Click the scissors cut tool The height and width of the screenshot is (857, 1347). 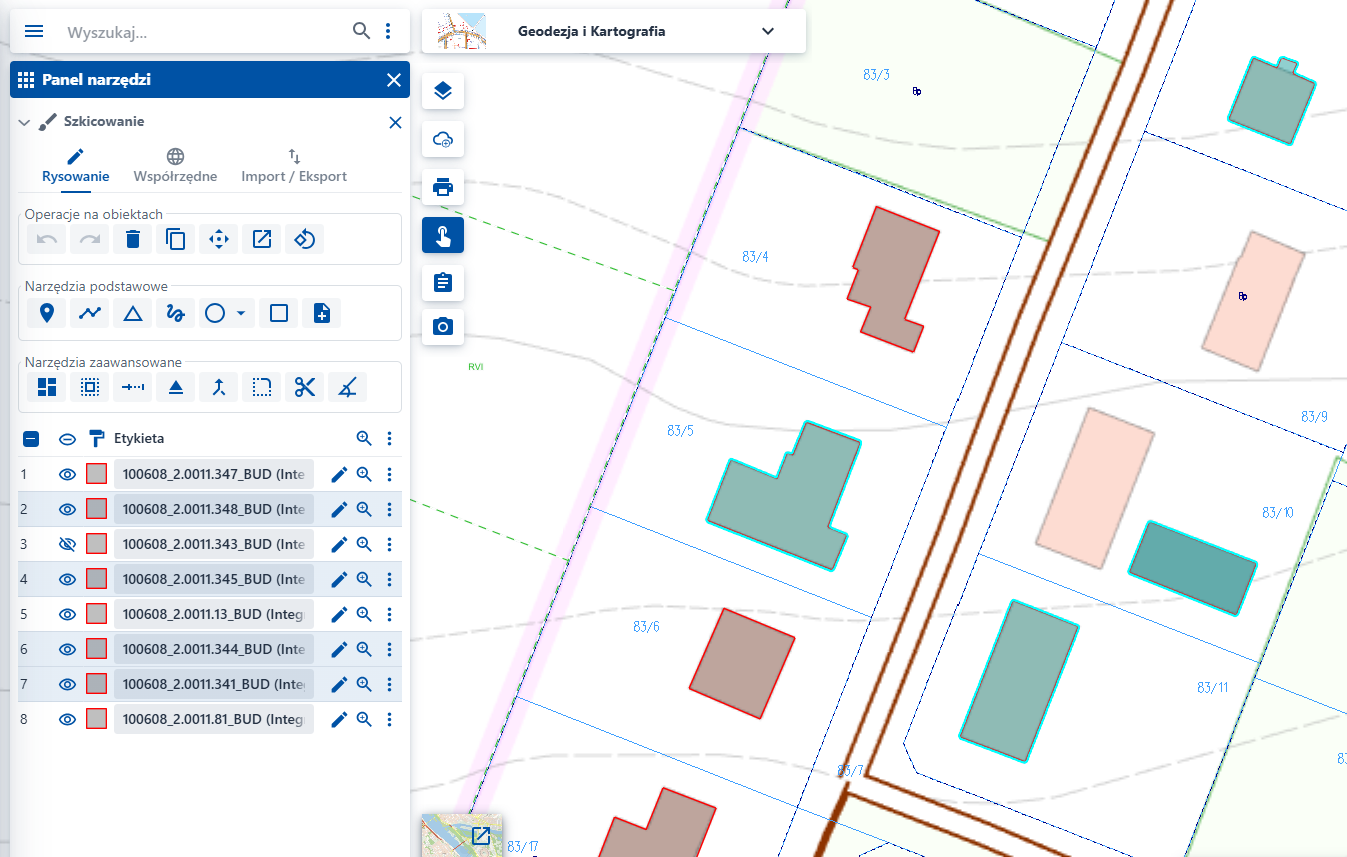coord(305,387)
